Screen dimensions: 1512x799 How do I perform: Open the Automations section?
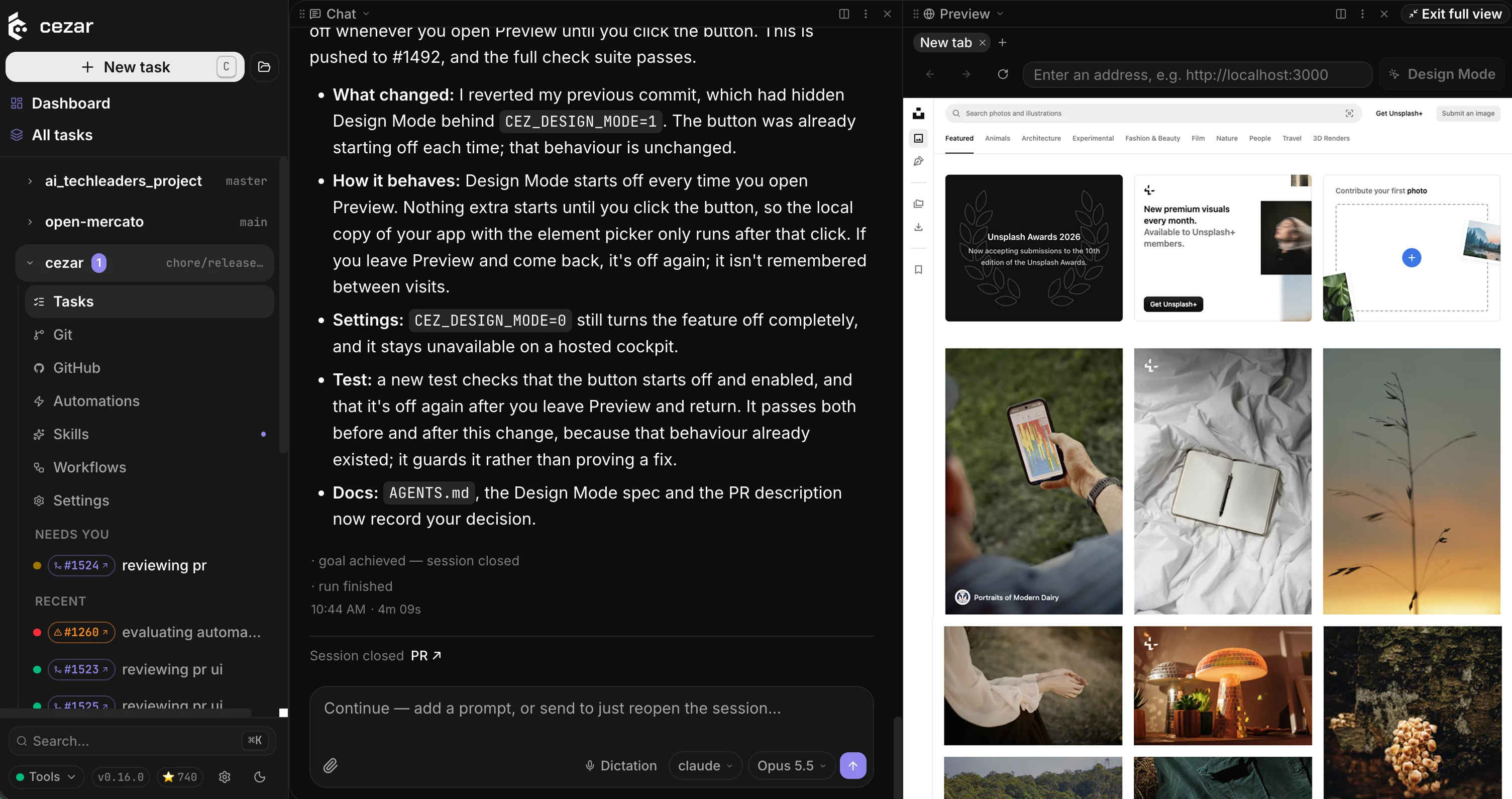point(149,401)
